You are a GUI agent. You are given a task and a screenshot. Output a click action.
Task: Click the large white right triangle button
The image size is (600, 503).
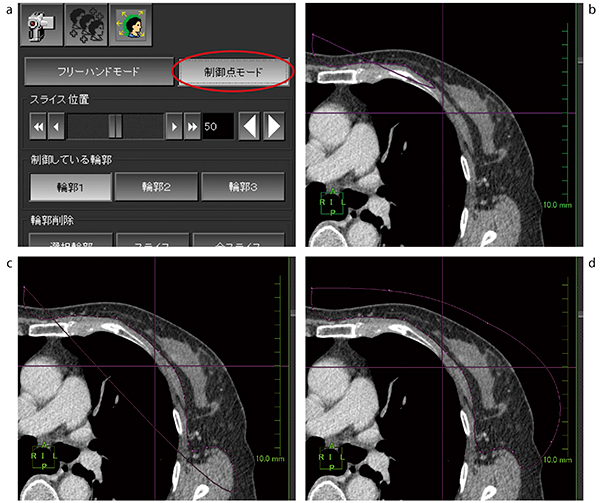click(x=274, y=126)
